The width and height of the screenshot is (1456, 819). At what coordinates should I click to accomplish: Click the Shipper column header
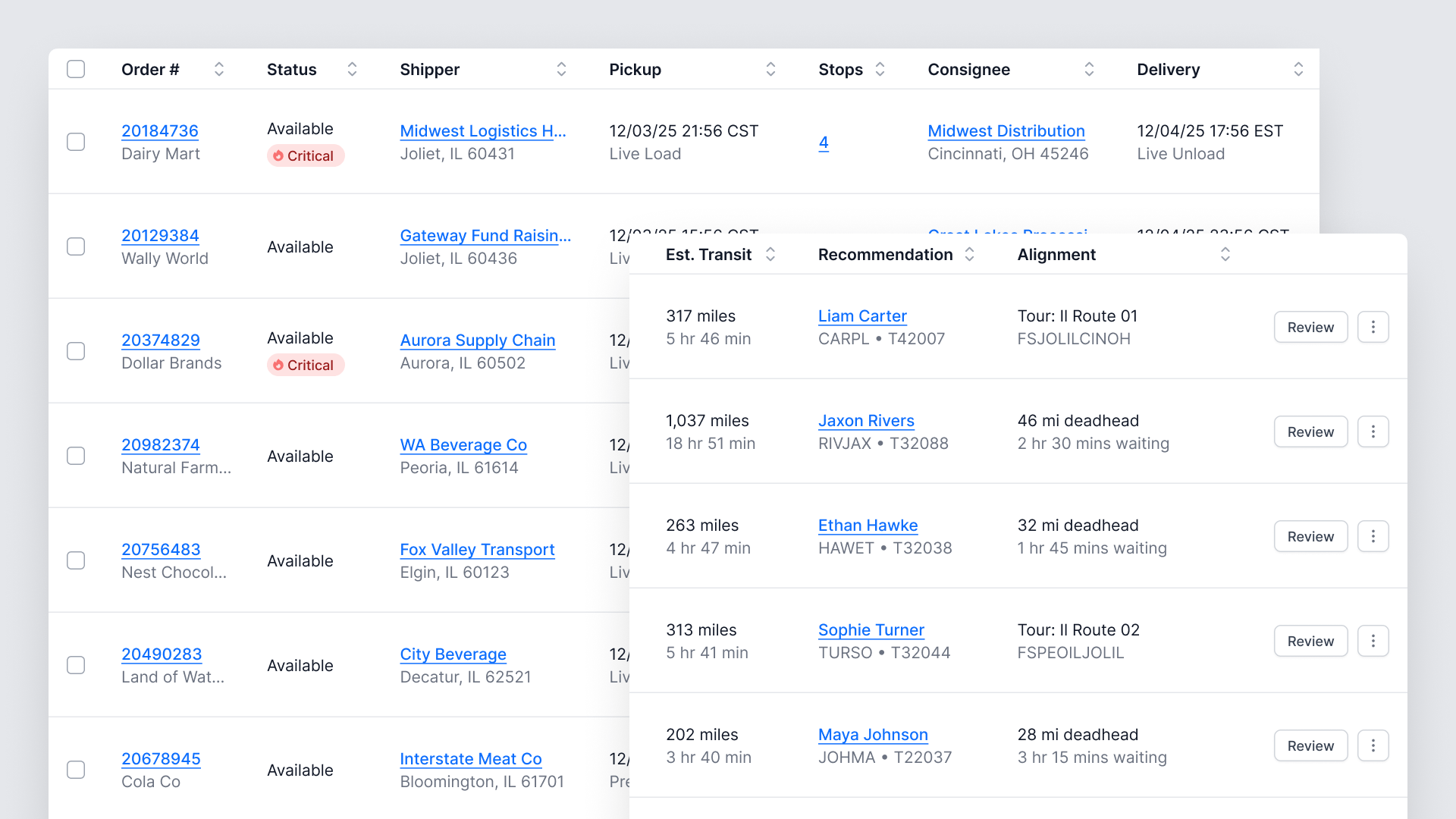[430, 69]
